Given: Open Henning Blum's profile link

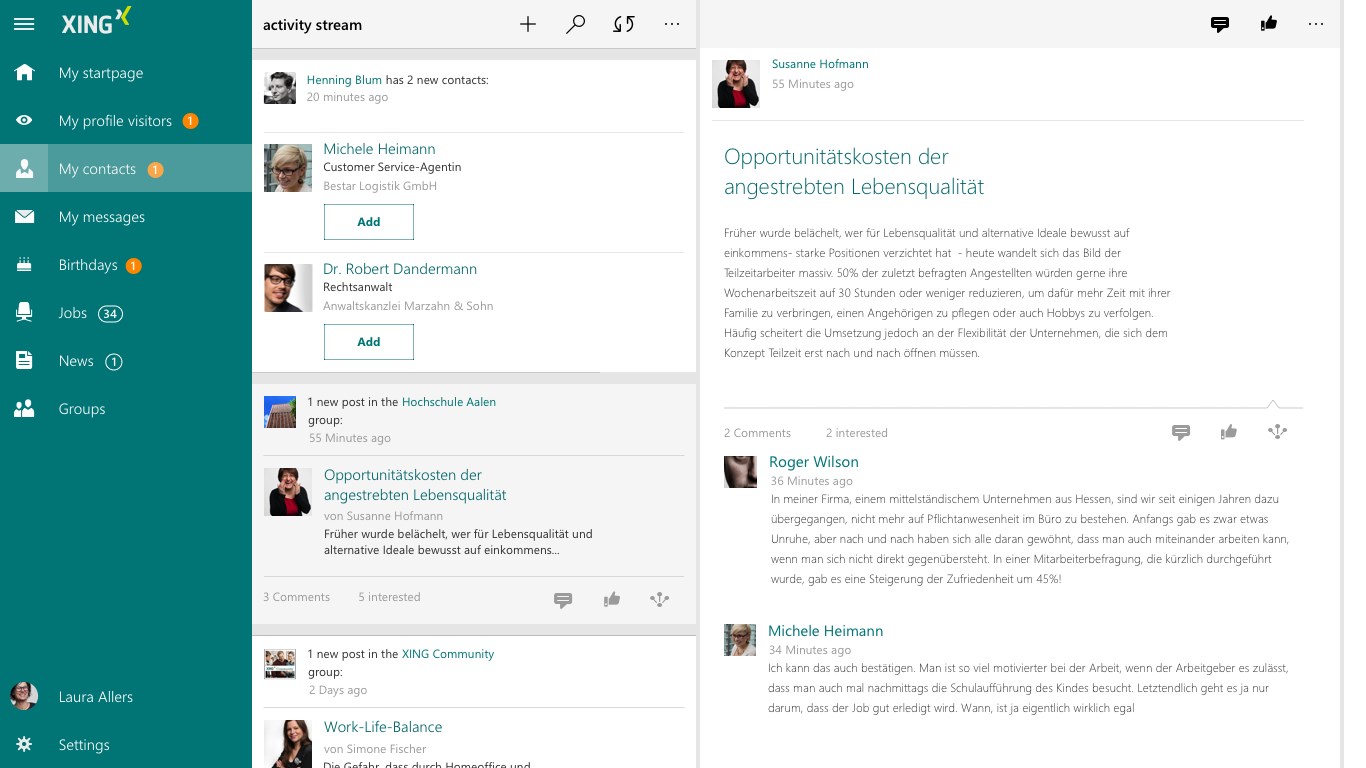Looking at the screenshot, I should tap(344, 79).
